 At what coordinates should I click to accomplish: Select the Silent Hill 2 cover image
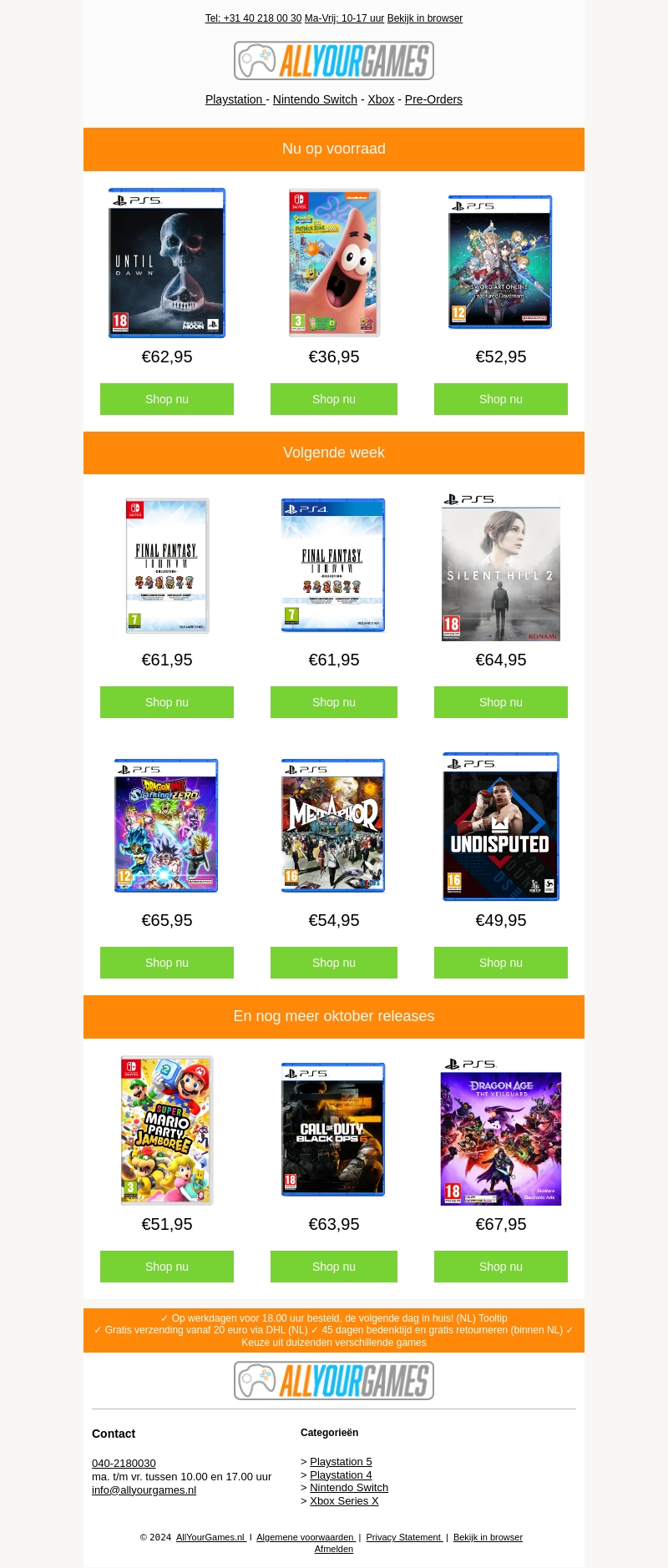pyautogui.click(x=501, y=566)
